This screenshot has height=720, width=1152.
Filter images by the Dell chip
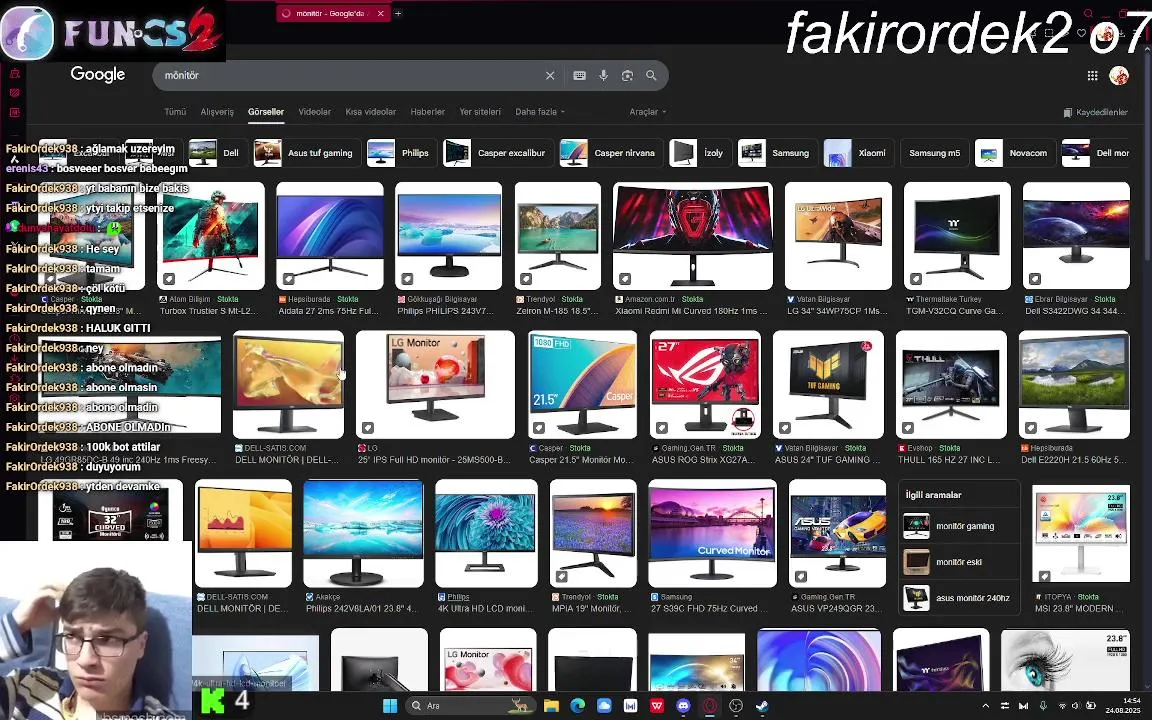click(217, 153)
